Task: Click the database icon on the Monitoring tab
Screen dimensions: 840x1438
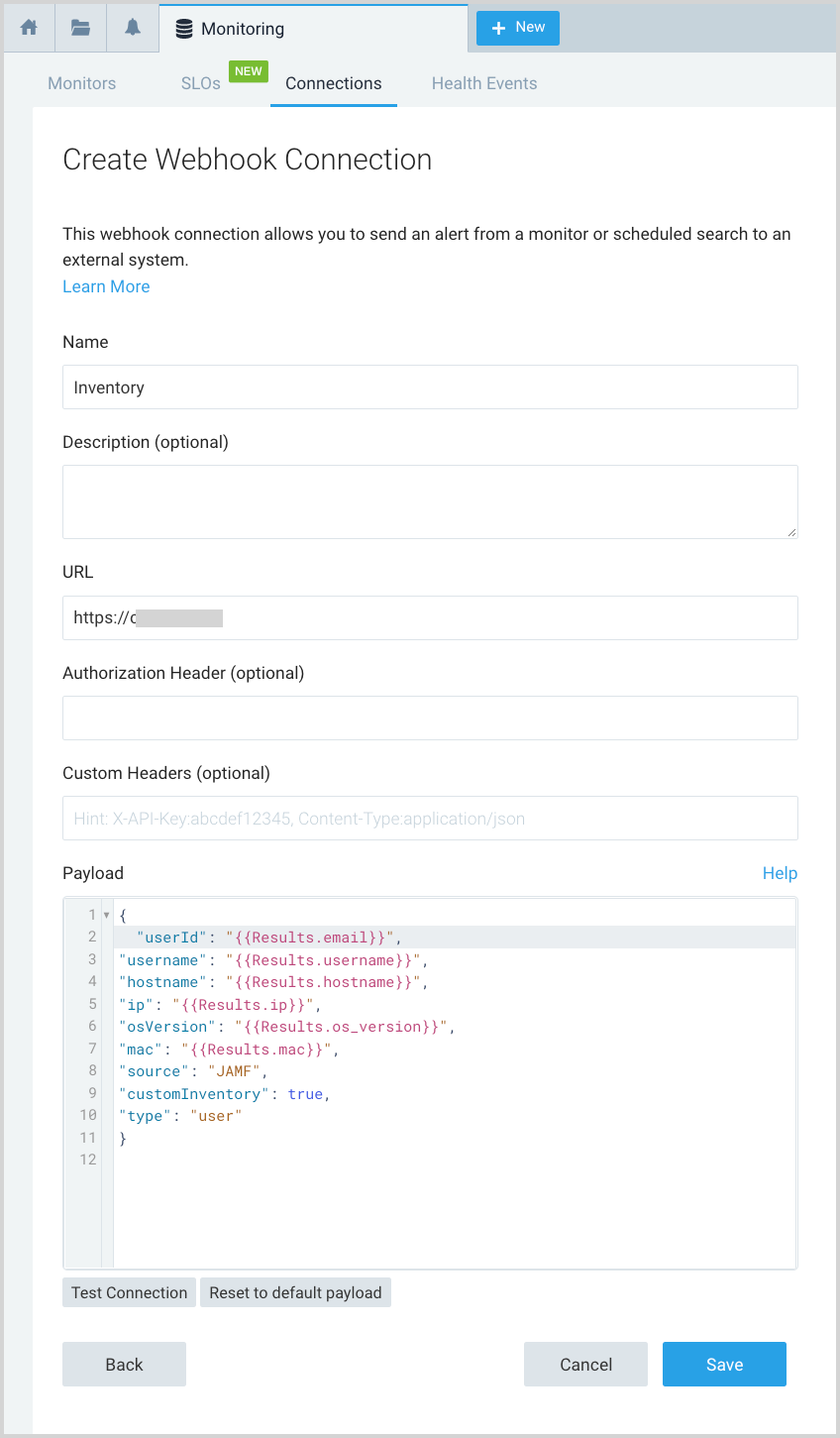Action: pos(183,29)
